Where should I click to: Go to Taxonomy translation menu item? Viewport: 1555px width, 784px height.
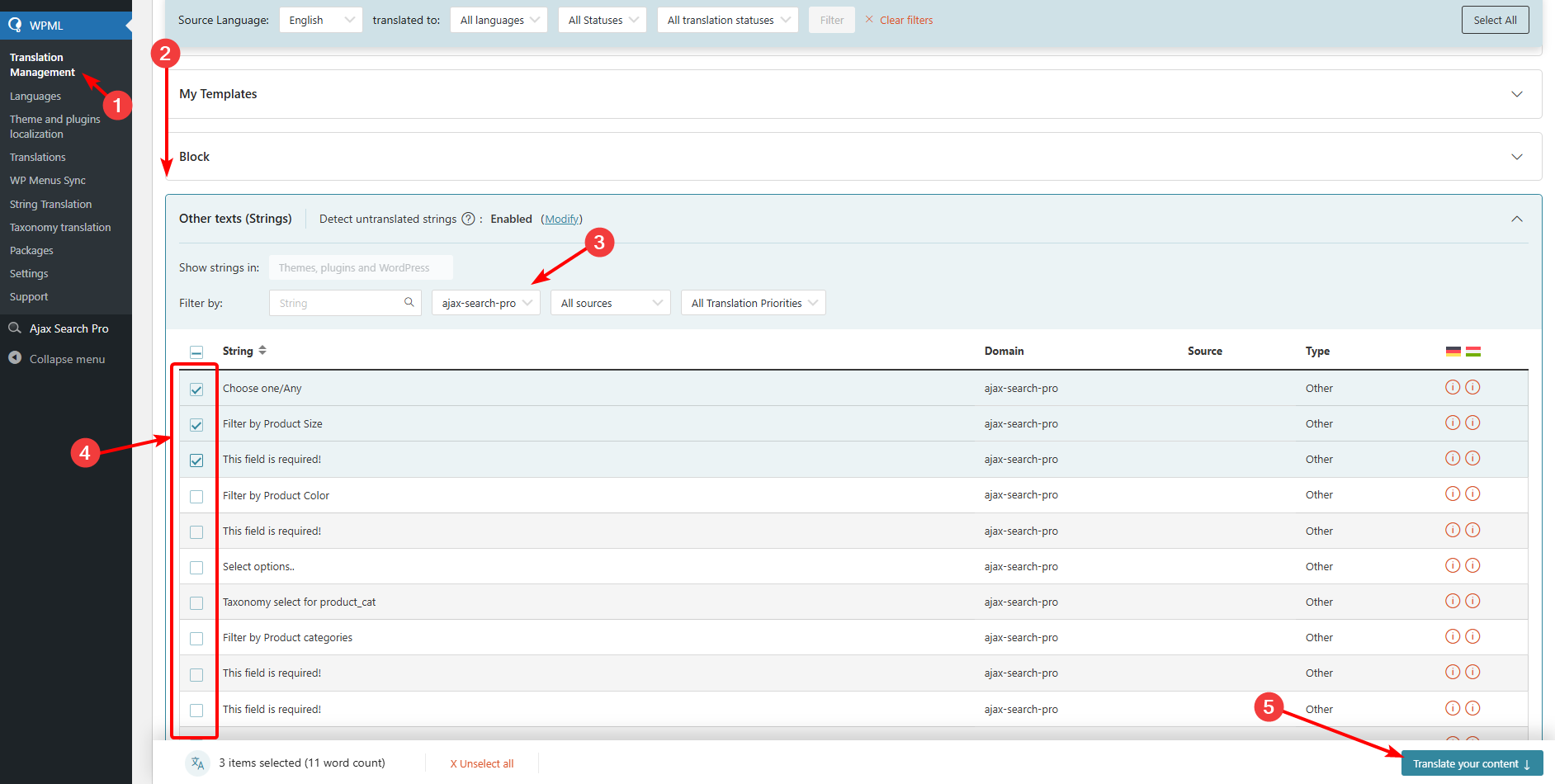60,227
